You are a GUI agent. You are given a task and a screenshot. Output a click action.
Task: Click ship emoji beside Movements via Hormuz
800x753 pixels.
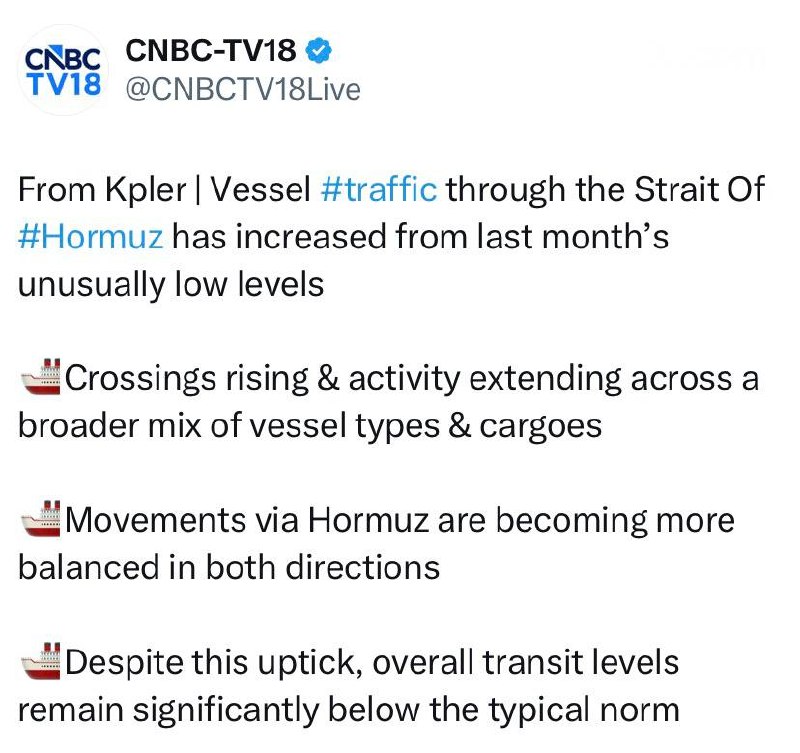[x=40, y=521]
